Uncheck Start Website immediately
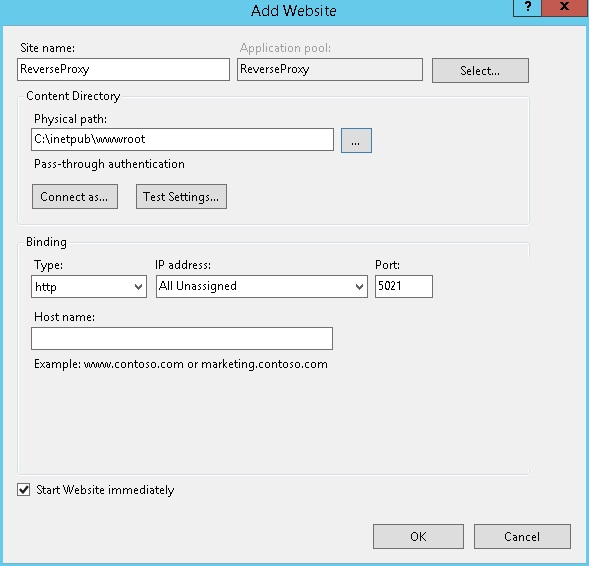The image size is (589, 566). (x=24, y=490)
